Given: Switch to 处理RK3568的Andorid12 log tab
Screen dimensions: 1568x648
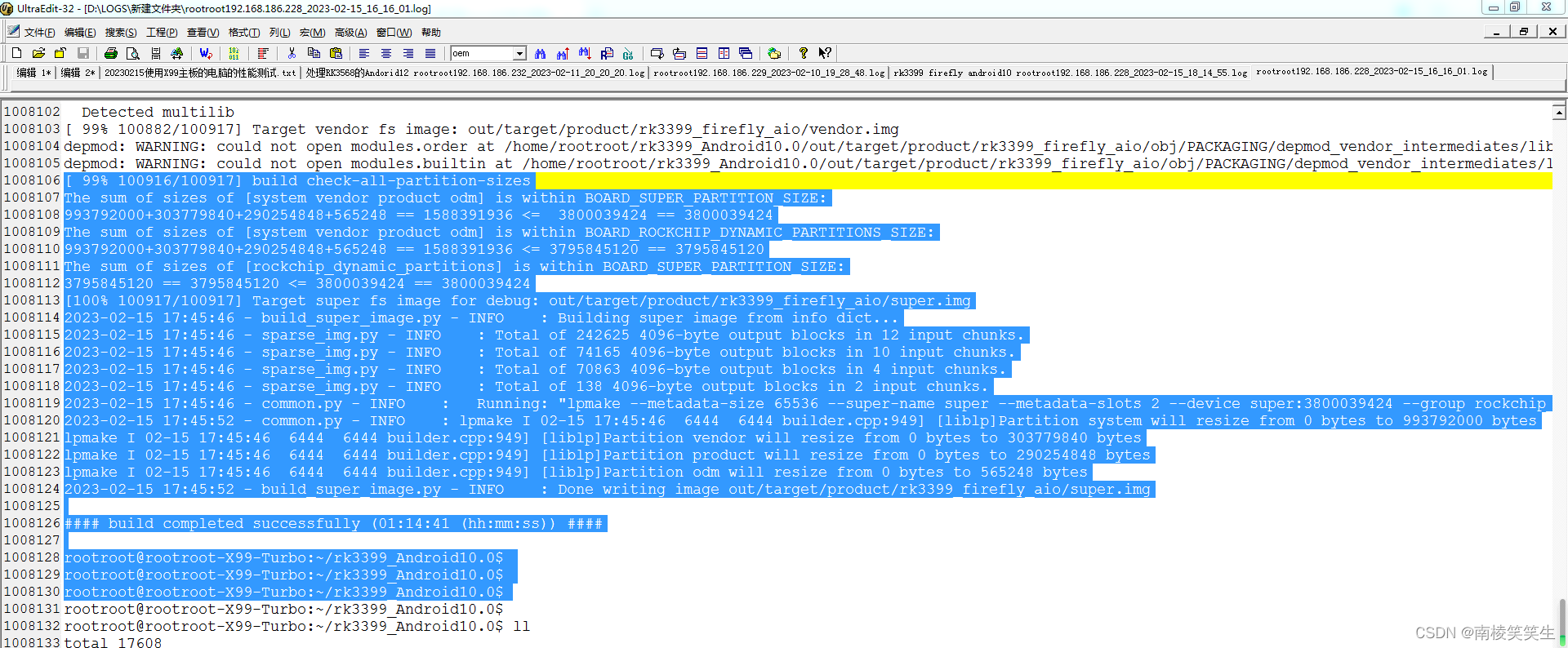Looking at the screenshot, I should tap(475, 73).
